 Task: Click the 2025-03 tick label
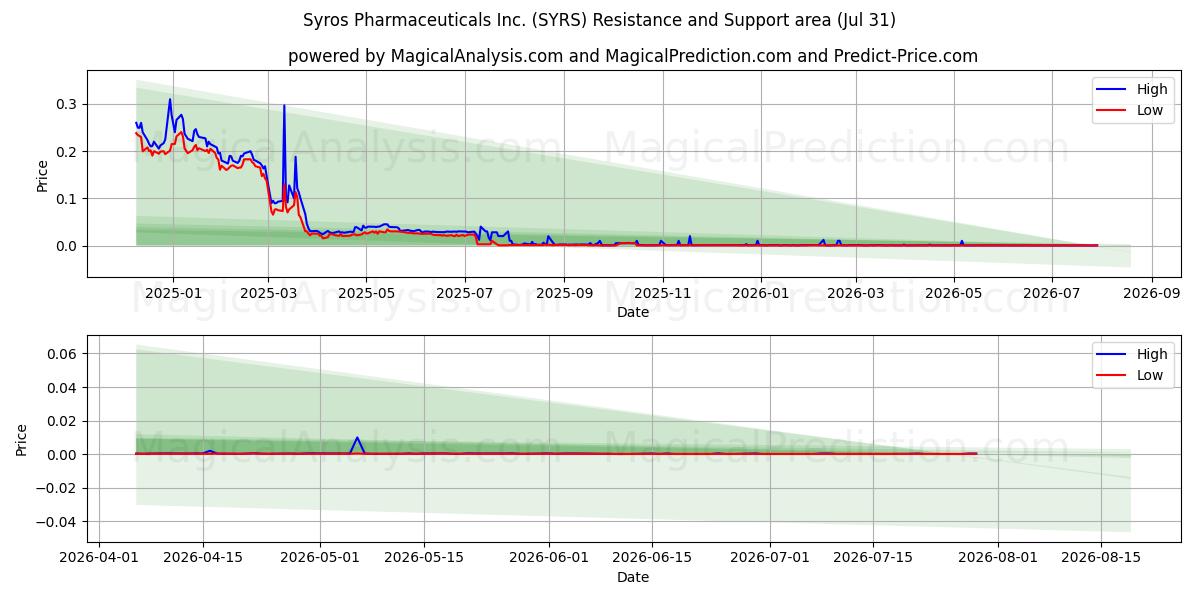pos(268,293)
